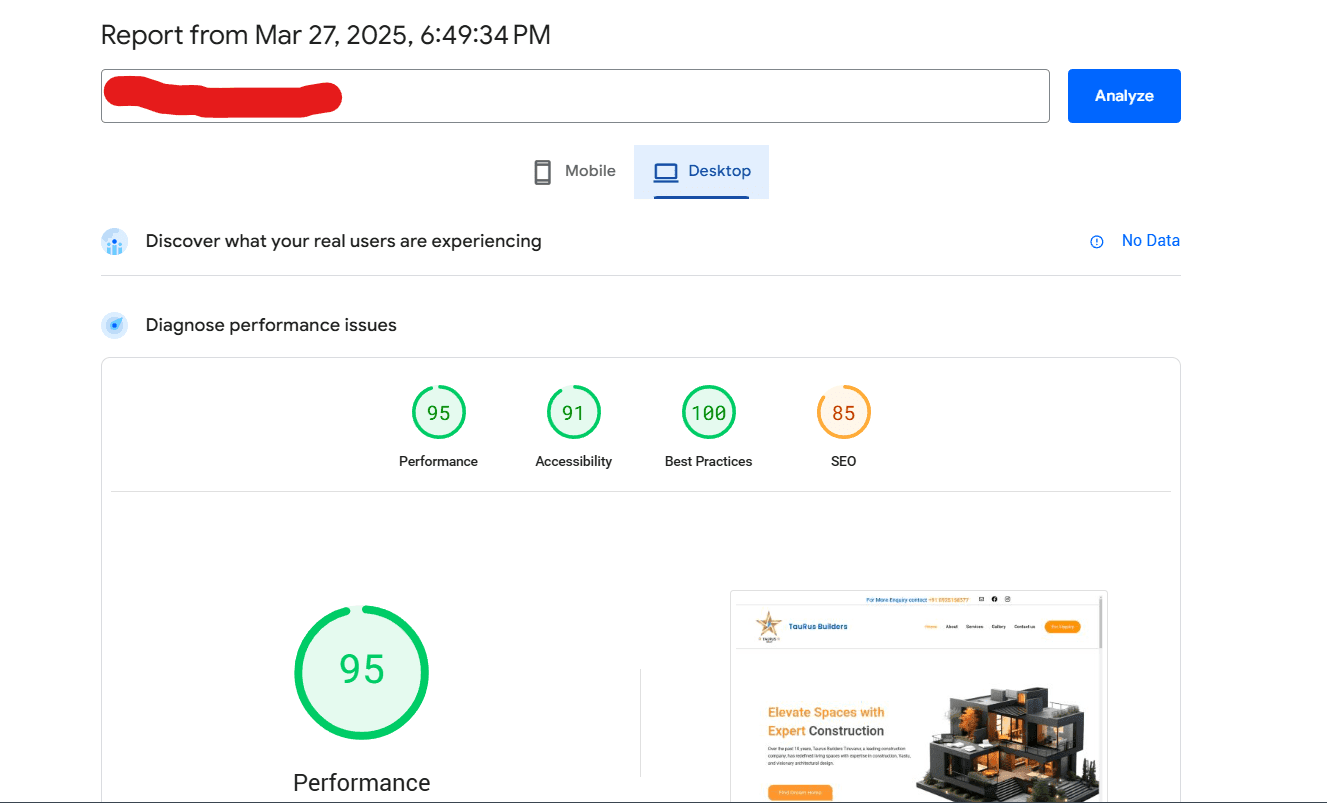Screen dimensions: 1327x803
Task: Click the real users experience icon
Action: pyautogui.click(x=115, y=242)
